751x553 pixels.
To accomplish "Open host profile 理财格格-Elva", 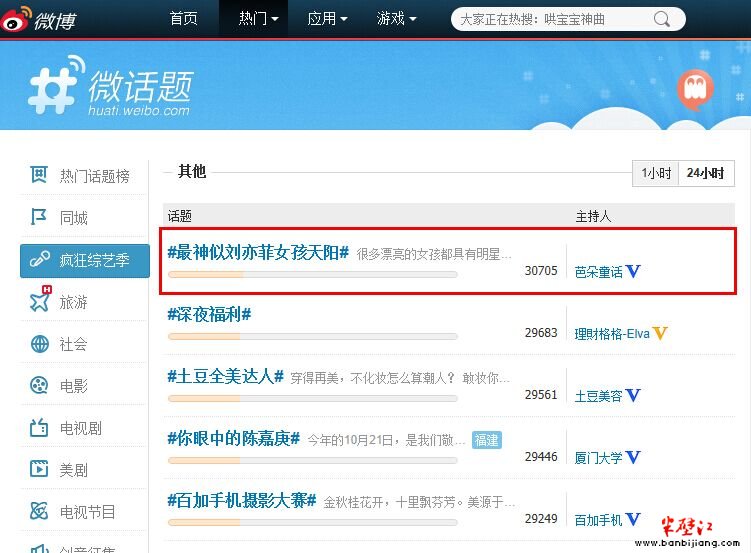I will (612, 333).
